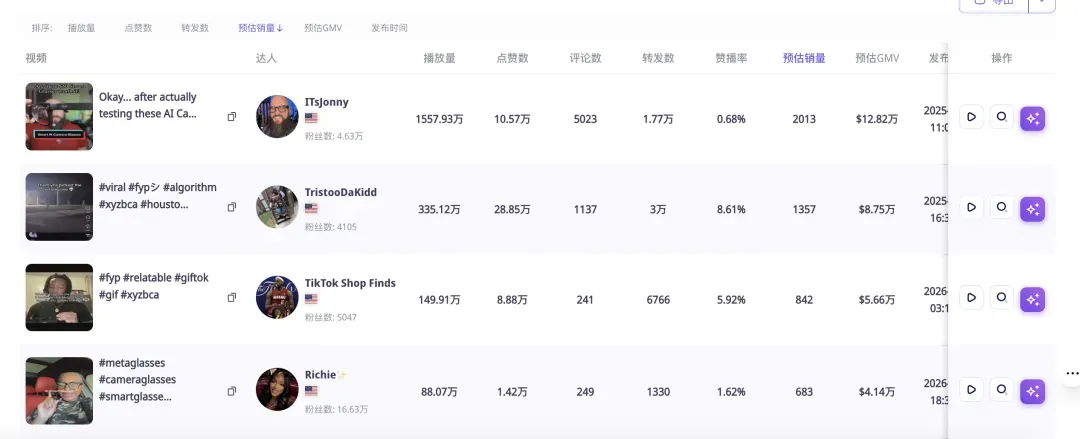Viewport: 1080px width, 439px height.
Task: Click search icon in ITsJonny row
Action: [x=1002, y=117]
